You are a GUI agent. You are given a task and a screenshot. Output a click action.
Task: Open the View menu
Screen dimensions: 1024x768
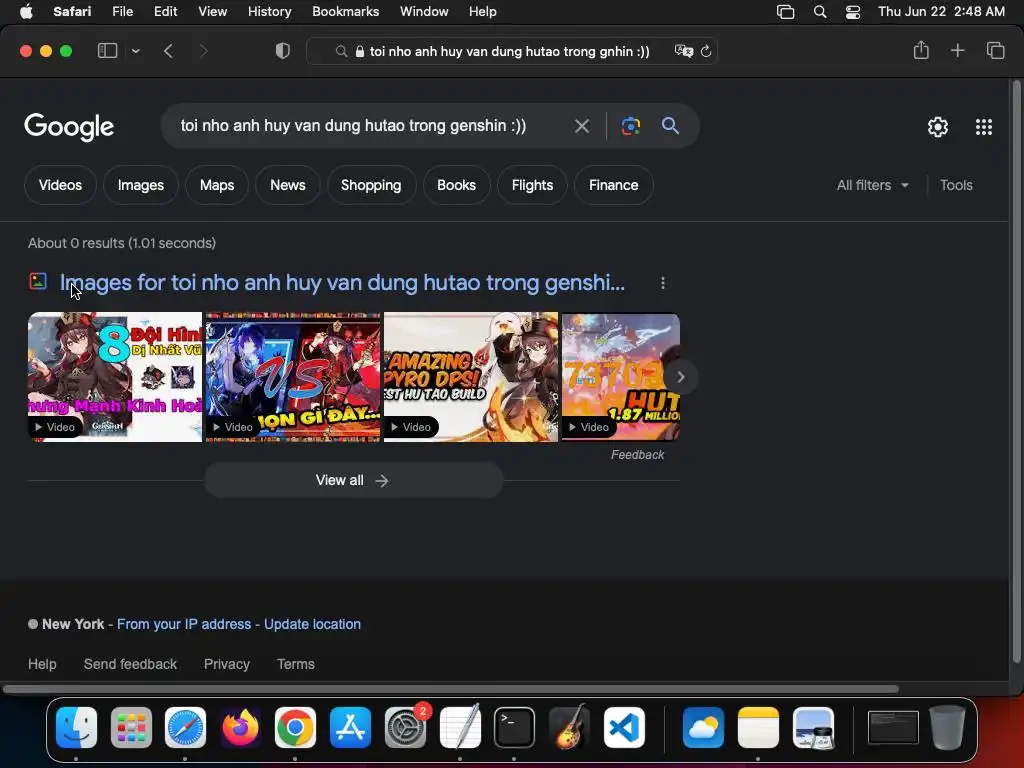tap(212, 12)
